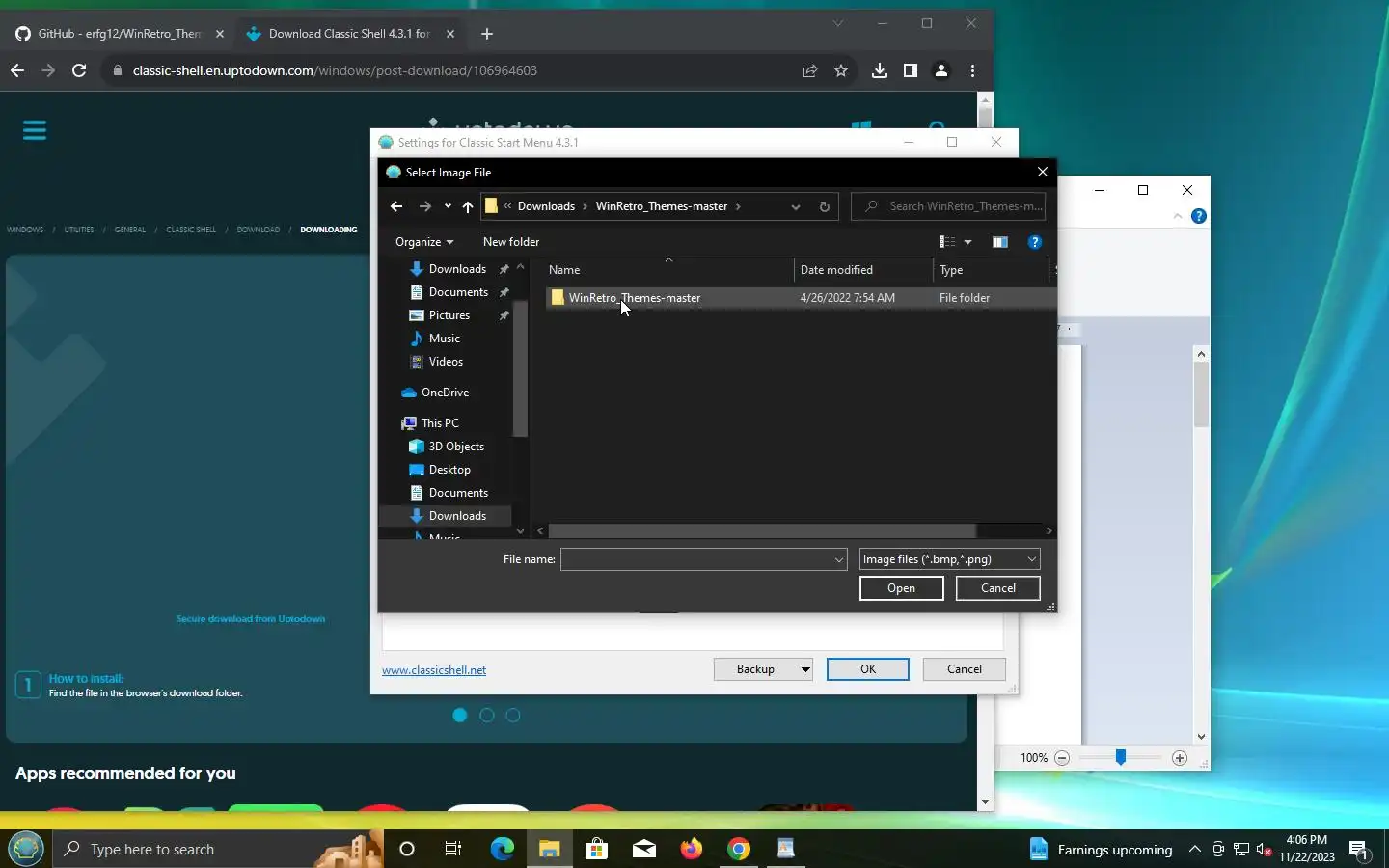Image resolution: width=1389 pixels, height=868 pixels.
Task: Cancel the Select Image File dialog
Action: click(998, 588)
